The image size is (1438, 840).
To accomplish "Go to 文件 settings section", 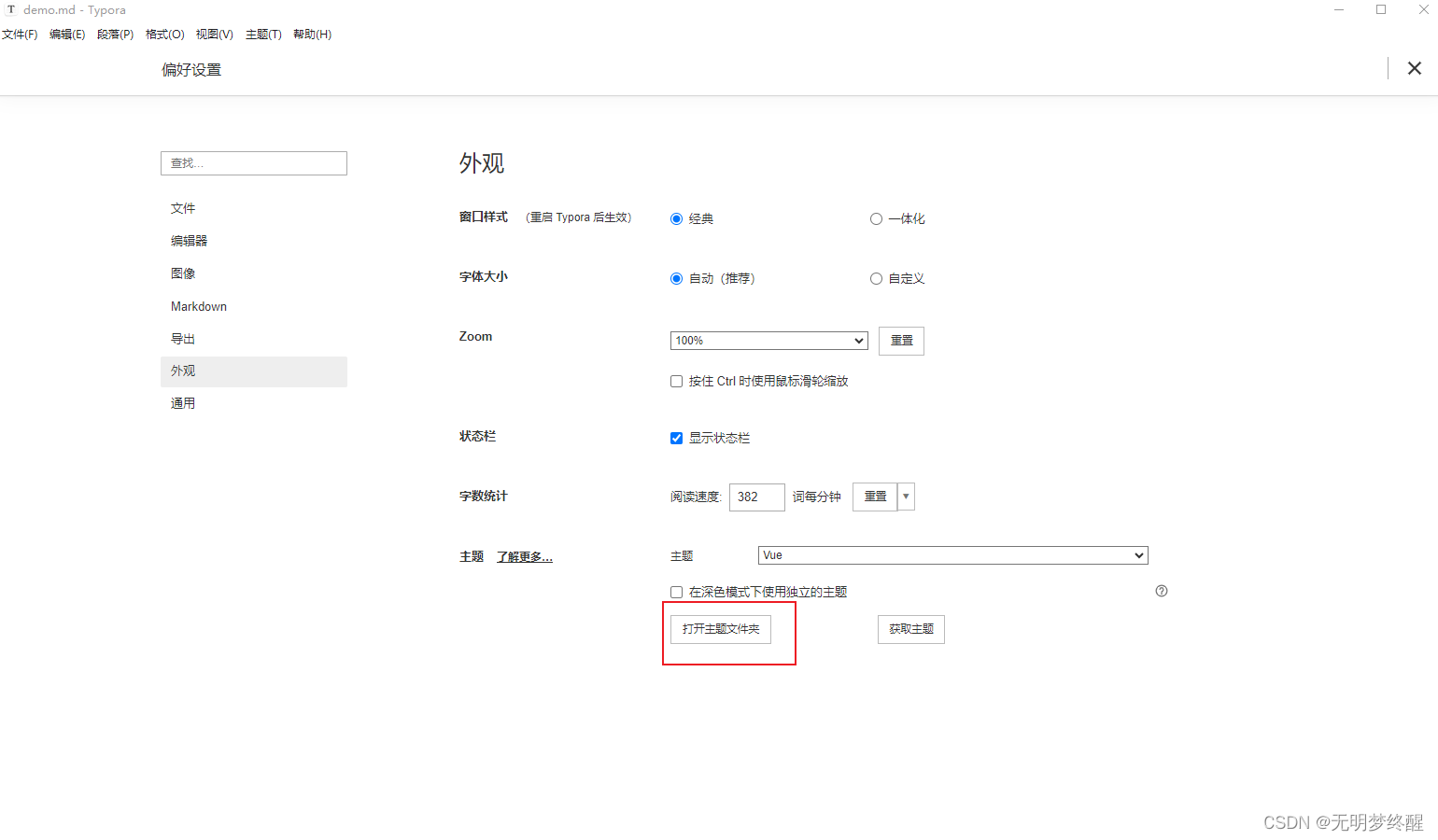I will click(x=254, y=208).
